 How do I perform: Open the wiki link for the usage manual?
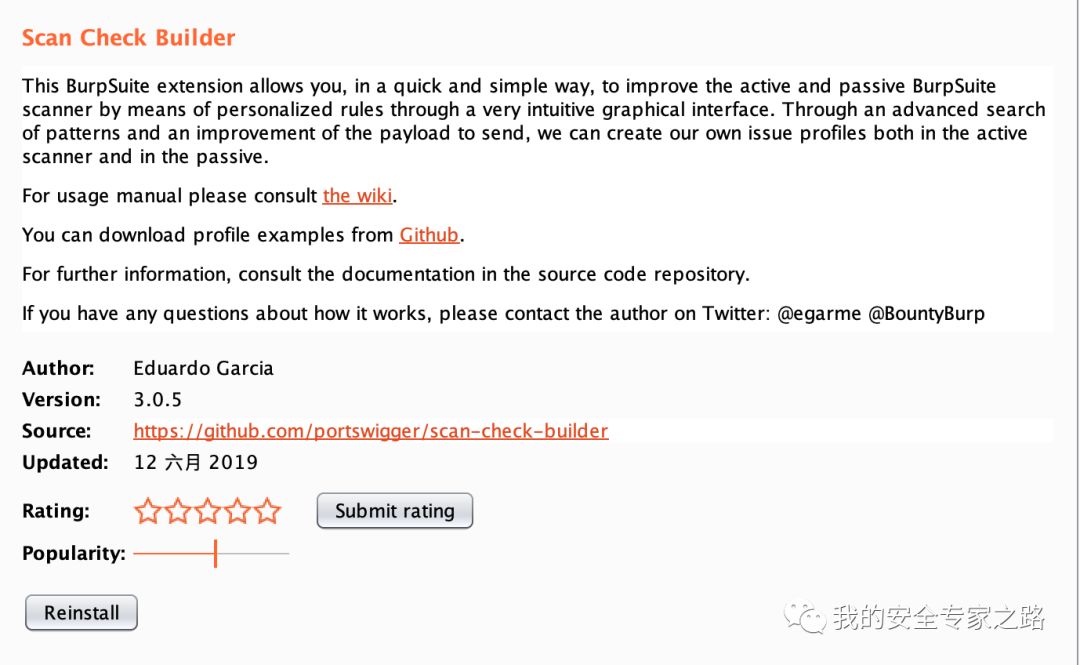357,196
